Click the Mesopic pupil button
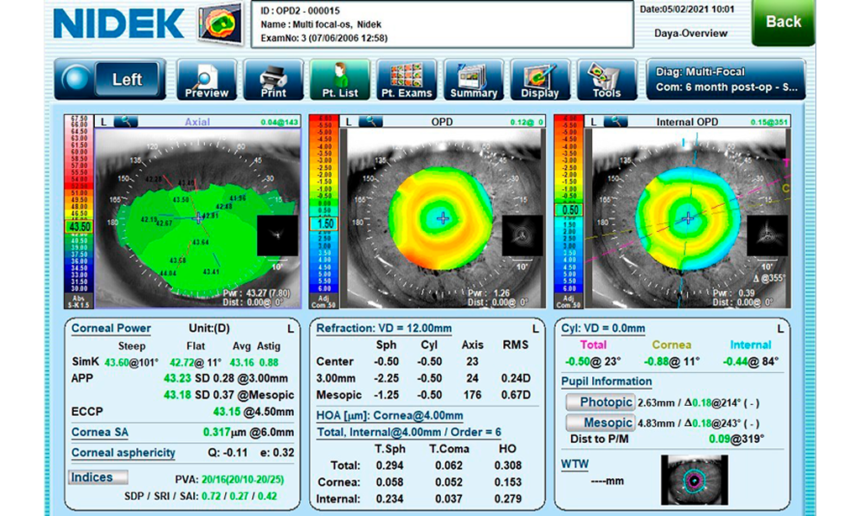The width and height of the screenshot is (860, 516). pyautogui.click(x=600, y=423)
